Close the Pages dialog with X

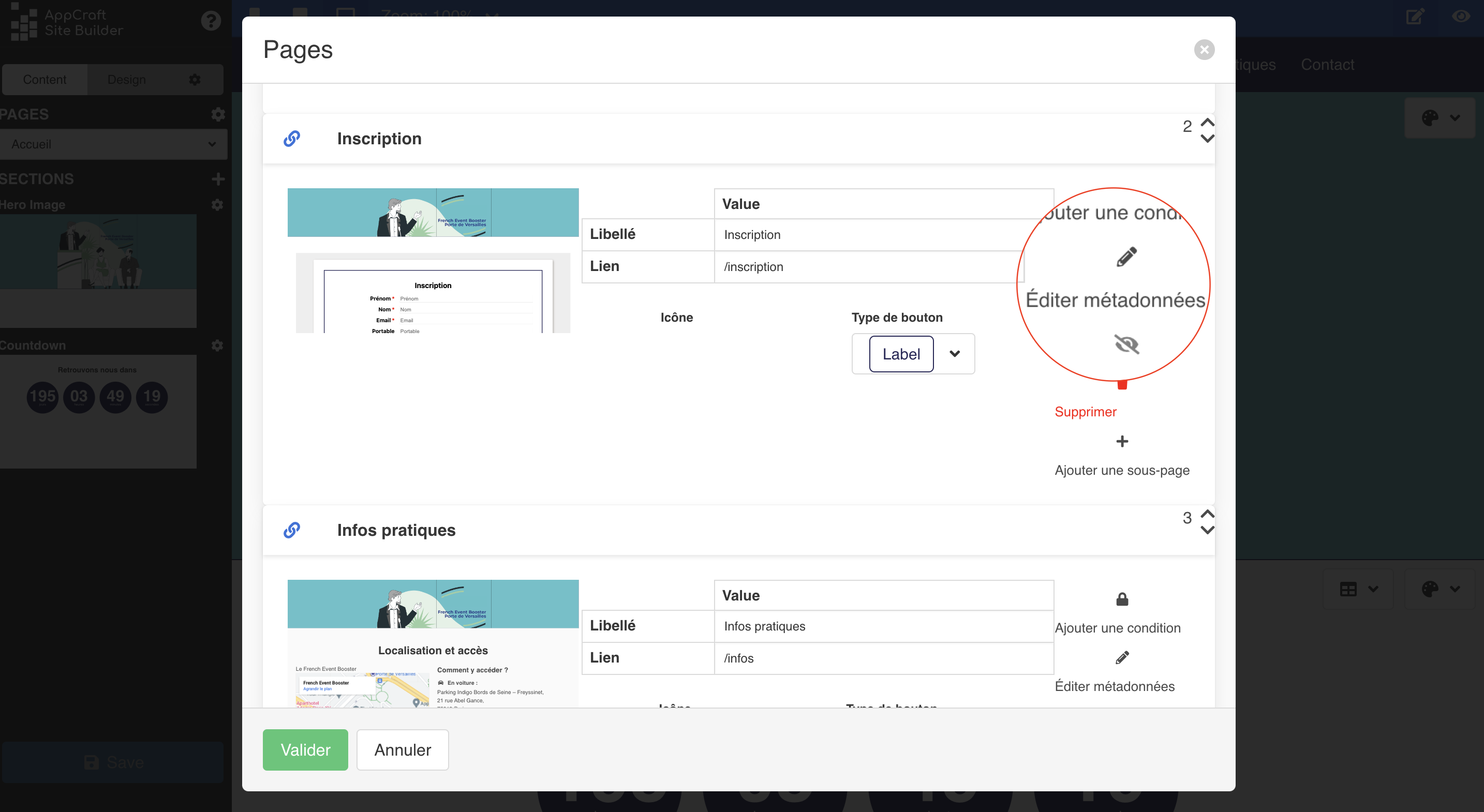point(1204,50)
